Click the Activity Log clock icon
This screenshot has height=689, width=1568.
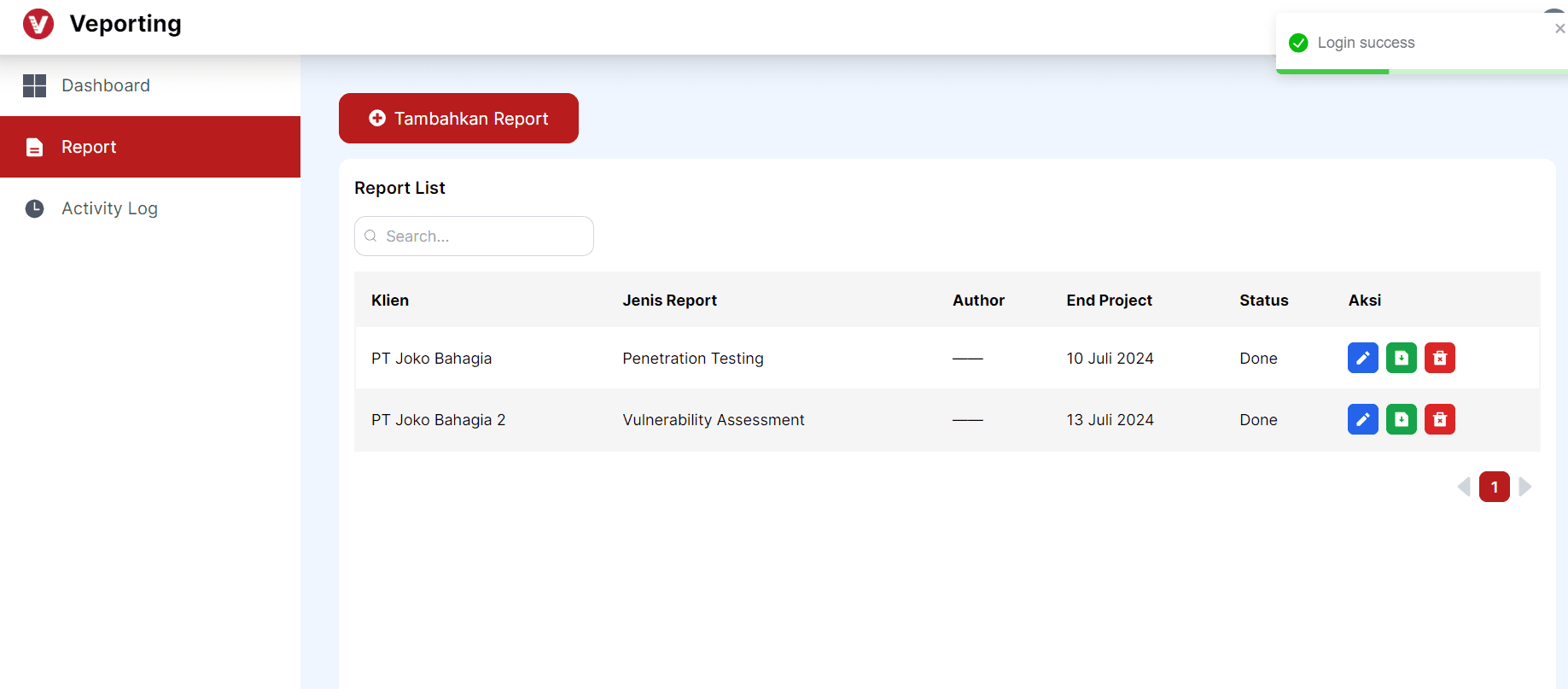point(34,208)
